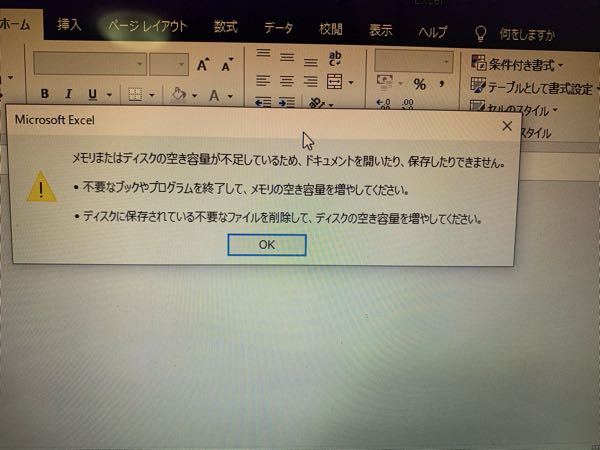Increase font size with large A icon
Image resolution: width=600 pixels, height=450 pixels.
coord(203,65)
